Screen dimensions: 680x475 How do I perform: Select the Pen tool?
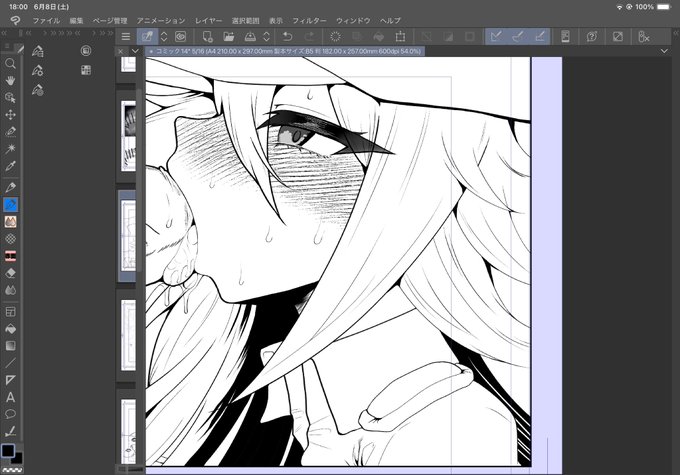pyautogui.click(x=10, y=187)
